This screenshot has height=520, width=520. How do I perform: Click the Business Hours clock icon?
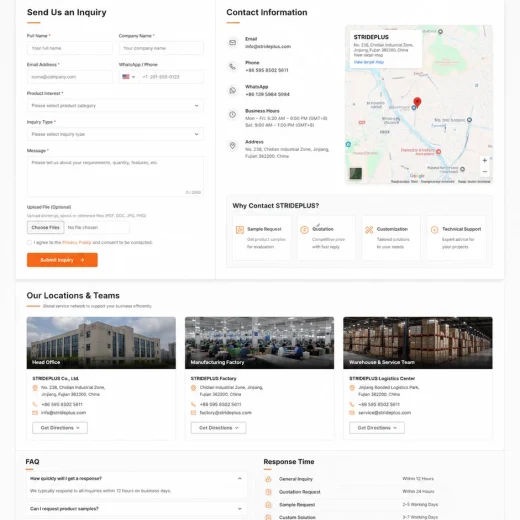[x=232, y=115]
